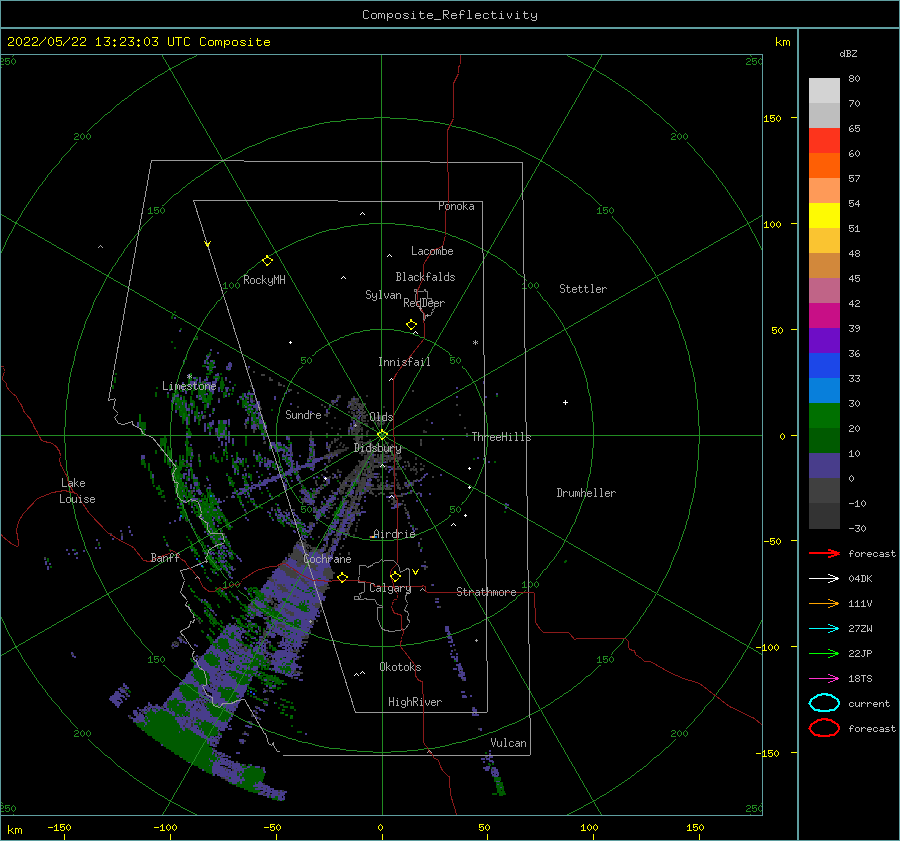
Task: Click the Cochrane label
Action: click(x=327, y=559)
